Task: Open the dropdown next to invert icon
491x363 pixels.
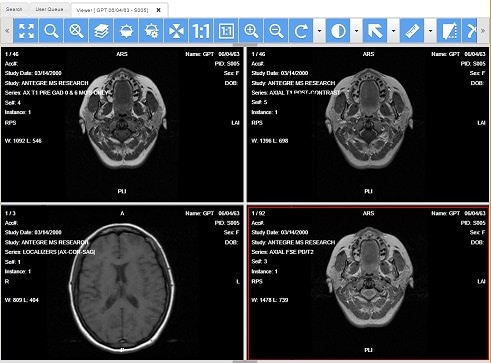Action: [x=356, y=31]
